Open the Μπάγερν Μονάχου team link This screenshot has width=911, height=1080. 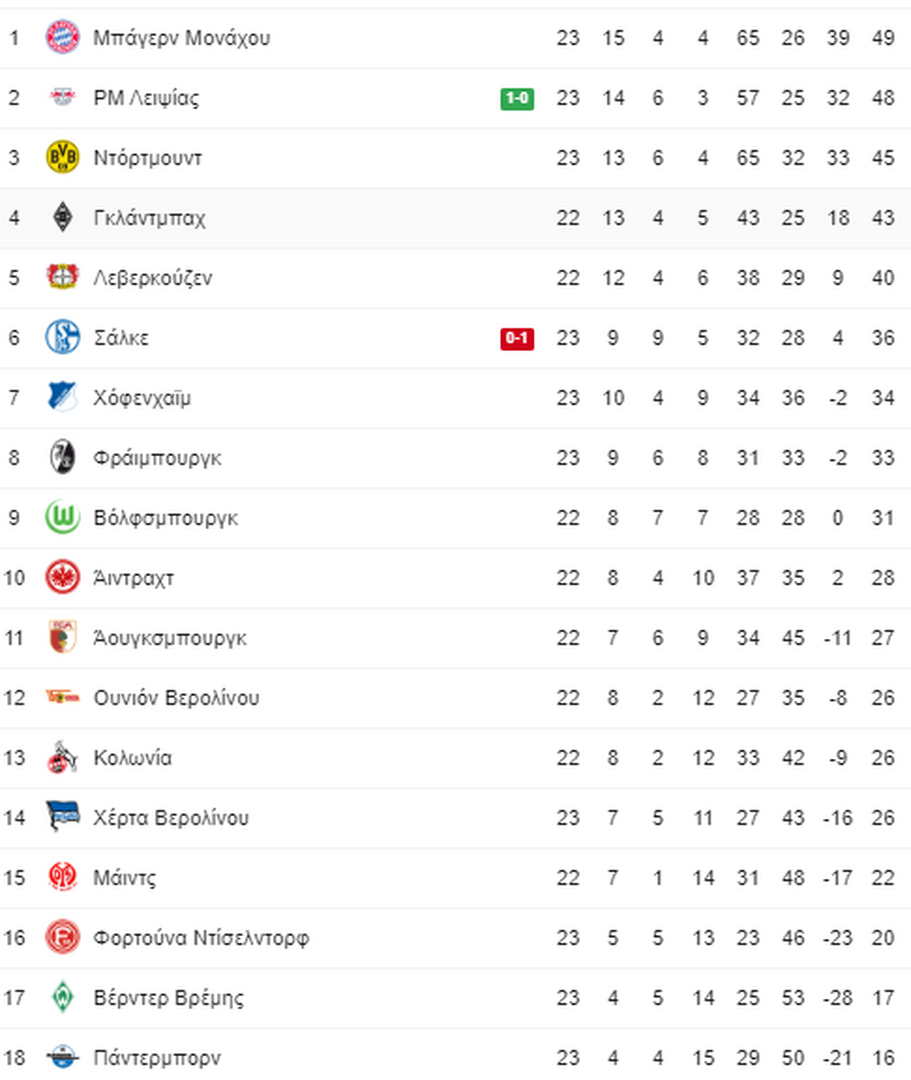coord(182,37)
